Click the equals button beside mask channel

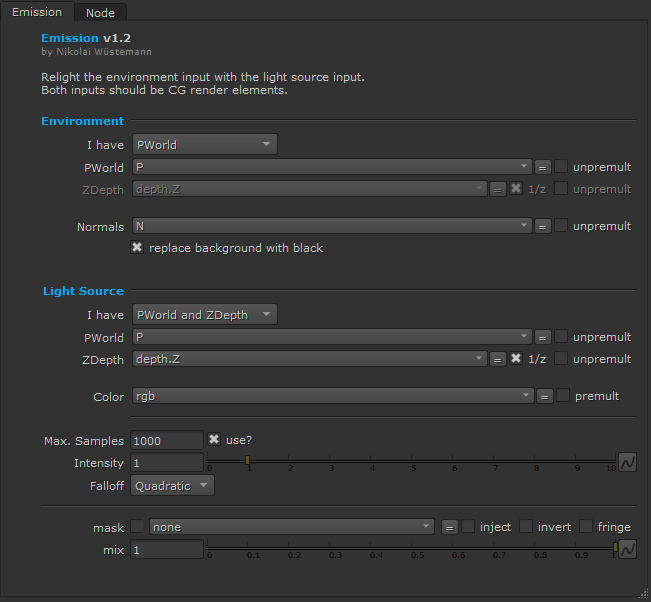pyautogui.click(x=450, y=527)
